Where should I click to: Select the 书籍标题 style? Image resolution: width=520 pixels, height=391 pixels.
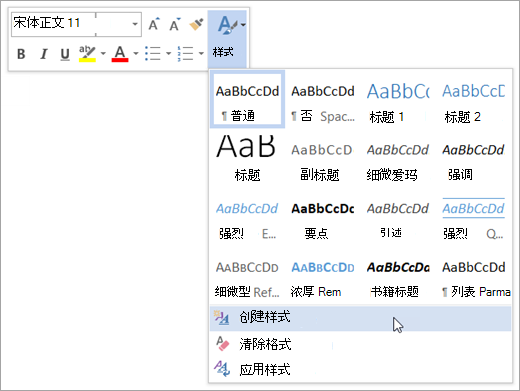(398, 275)
